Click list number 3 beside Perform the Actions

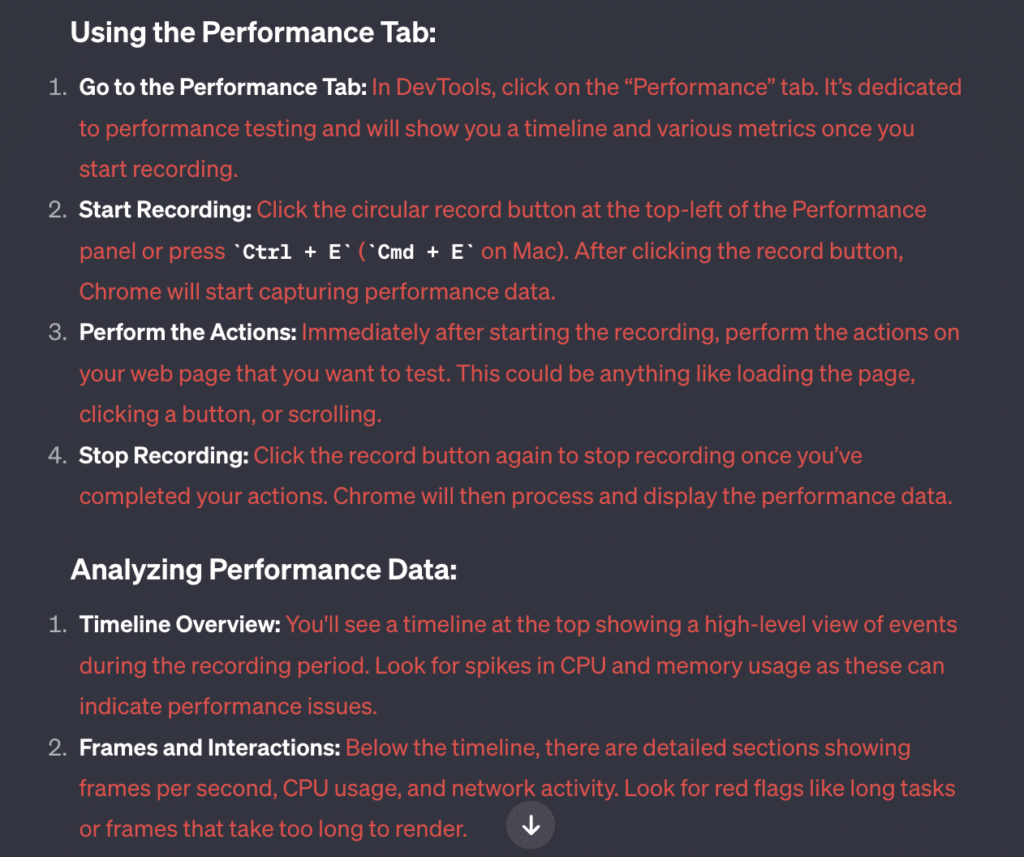57,332
